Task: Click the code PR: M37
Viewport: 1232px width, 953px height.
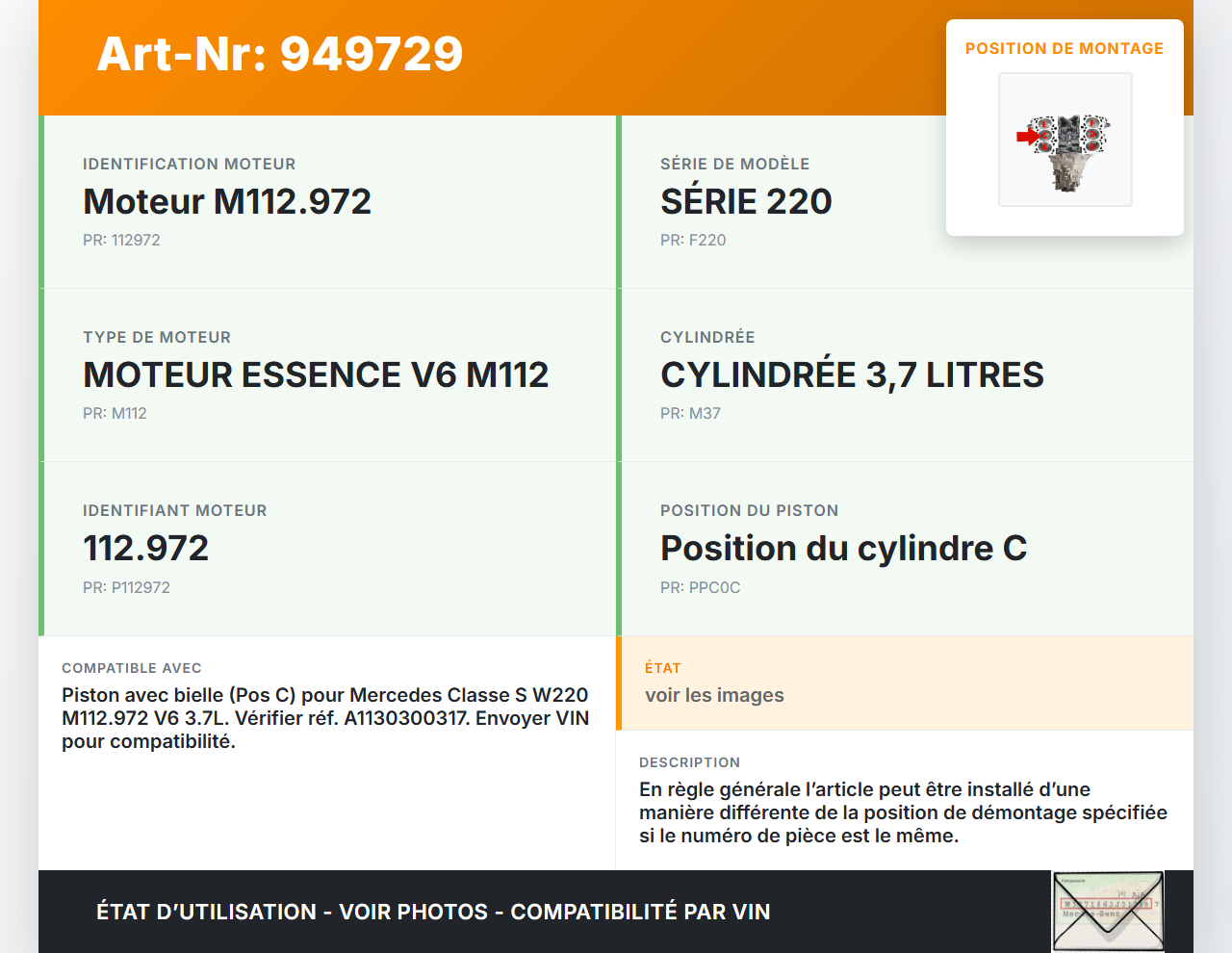Action: pos(690,413)
